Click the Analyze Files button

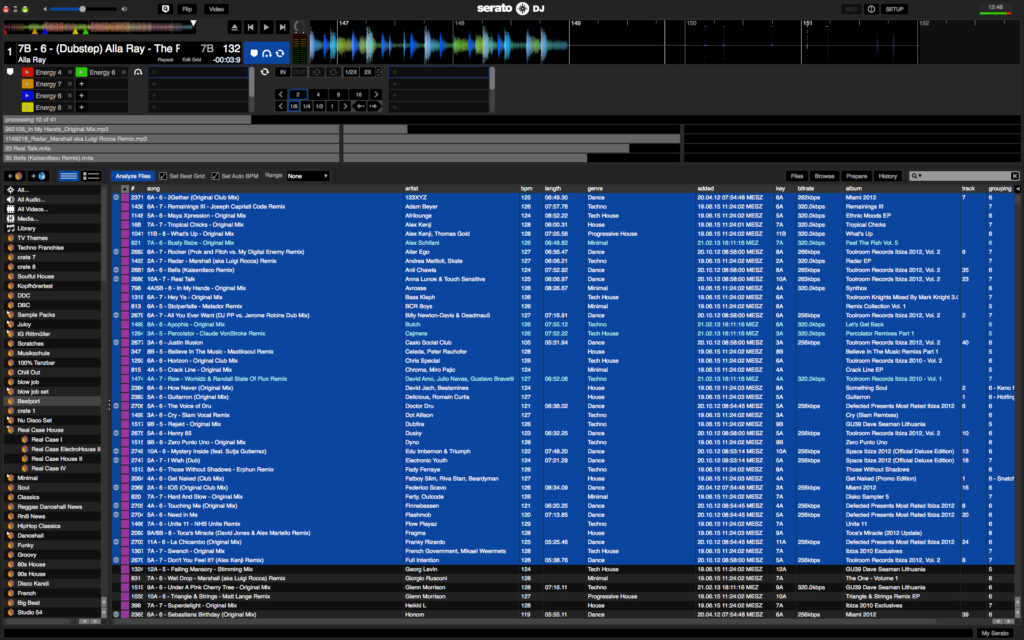click(133, 176)
